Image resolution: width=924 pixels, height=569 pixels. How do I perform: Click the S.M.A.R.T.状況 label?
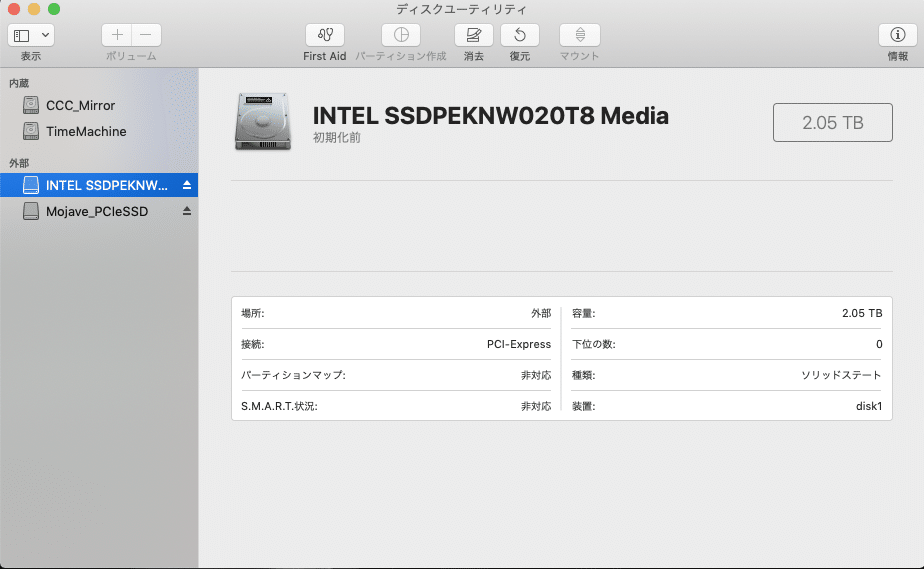pos(279,406)
